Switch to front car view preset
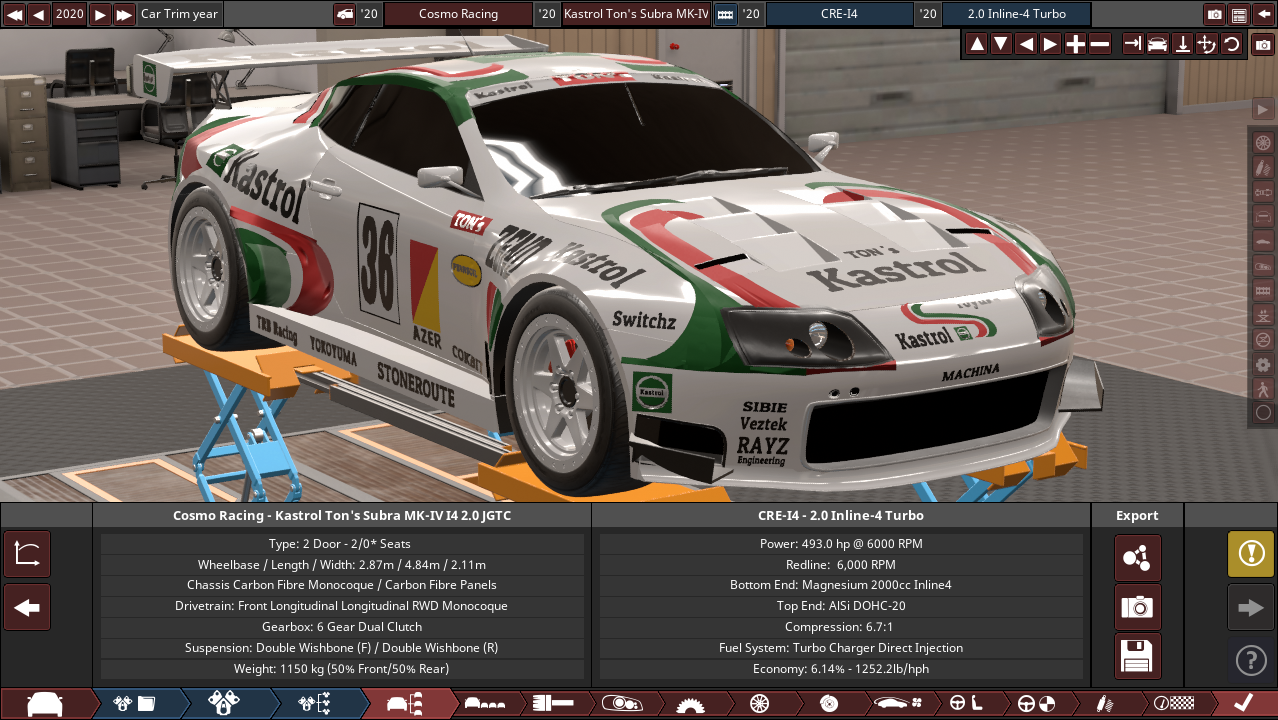Screen dimensions: 1278x720 tap(1158, 44)
